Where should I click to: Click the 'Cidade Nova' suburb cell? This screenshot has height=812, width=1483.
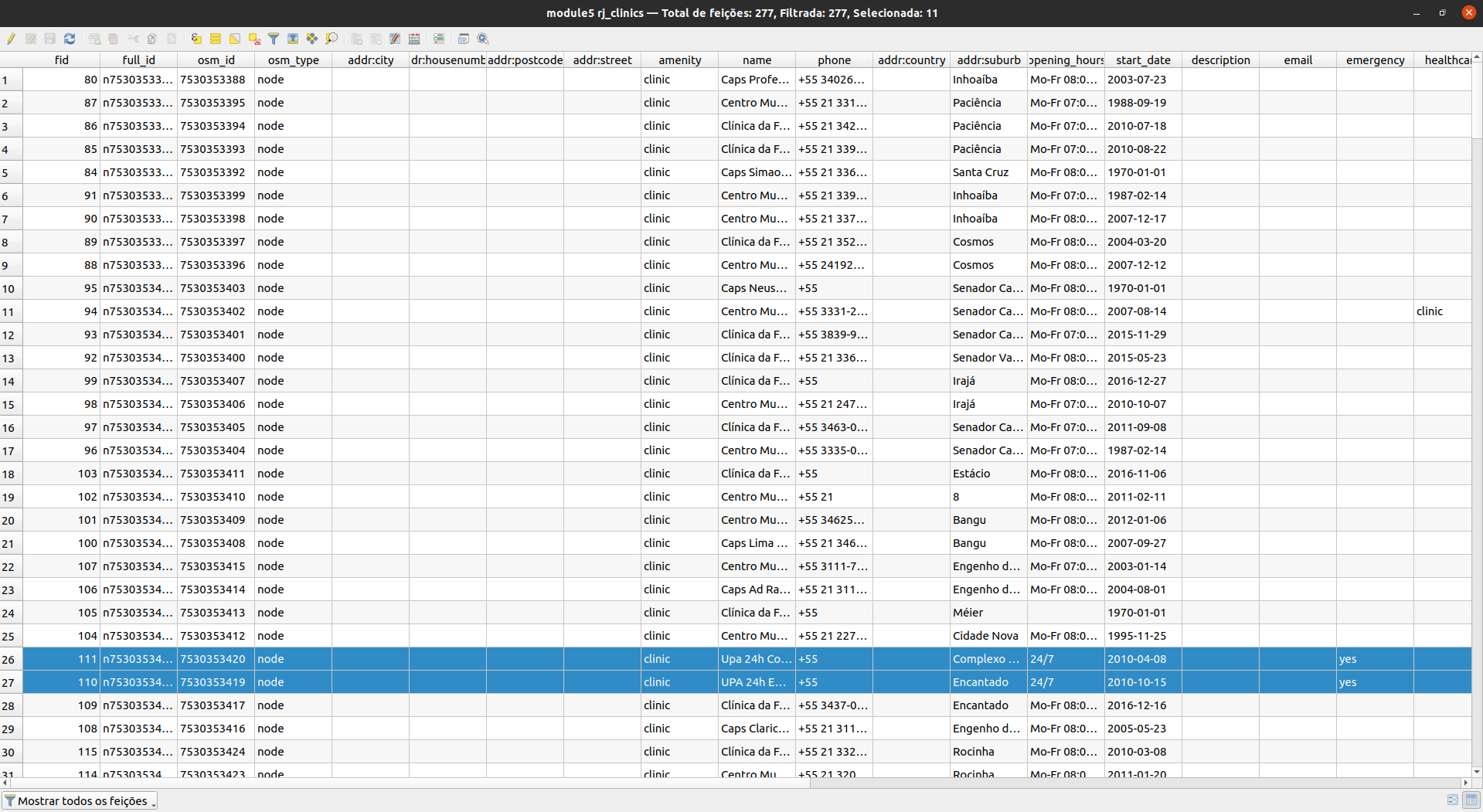(x=989, y=636)
